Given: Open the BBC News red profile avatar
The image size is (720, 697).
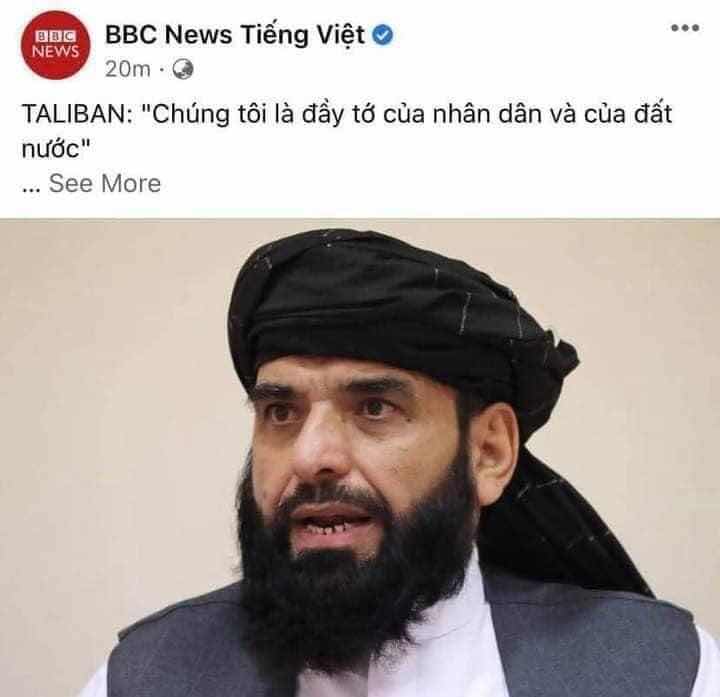Looking at the screenshot, I should tap(56, 45).
